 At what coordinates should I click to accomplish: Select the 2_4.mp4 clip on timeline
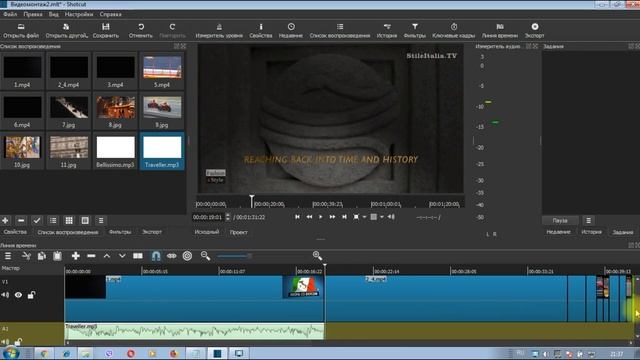(x=446, y=299)
